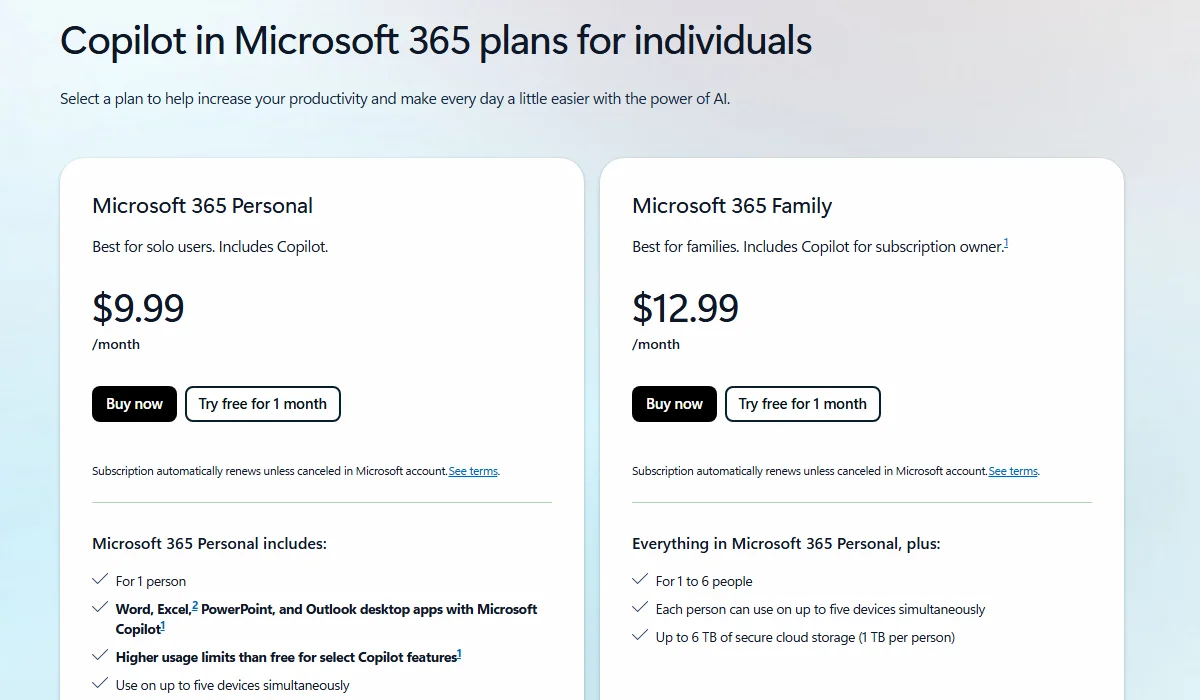Start the free month trial of Personal

tap(262, 404)
